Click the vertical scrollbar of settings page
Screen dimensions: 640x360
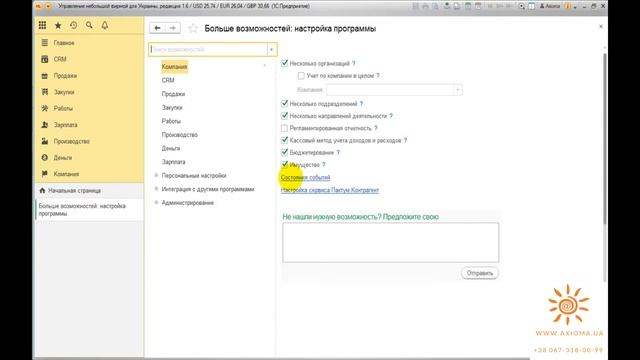pos(604,139)
